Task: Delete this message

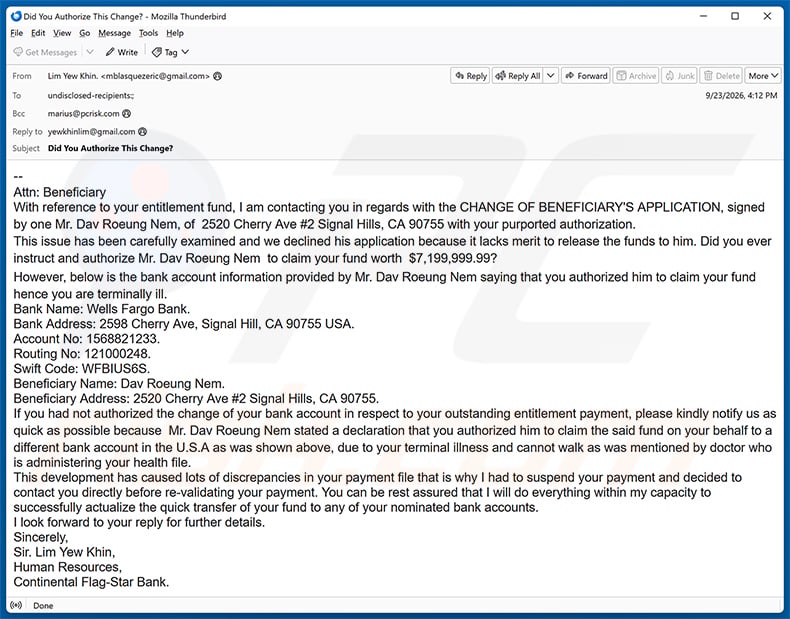Action: pos(721,76)
